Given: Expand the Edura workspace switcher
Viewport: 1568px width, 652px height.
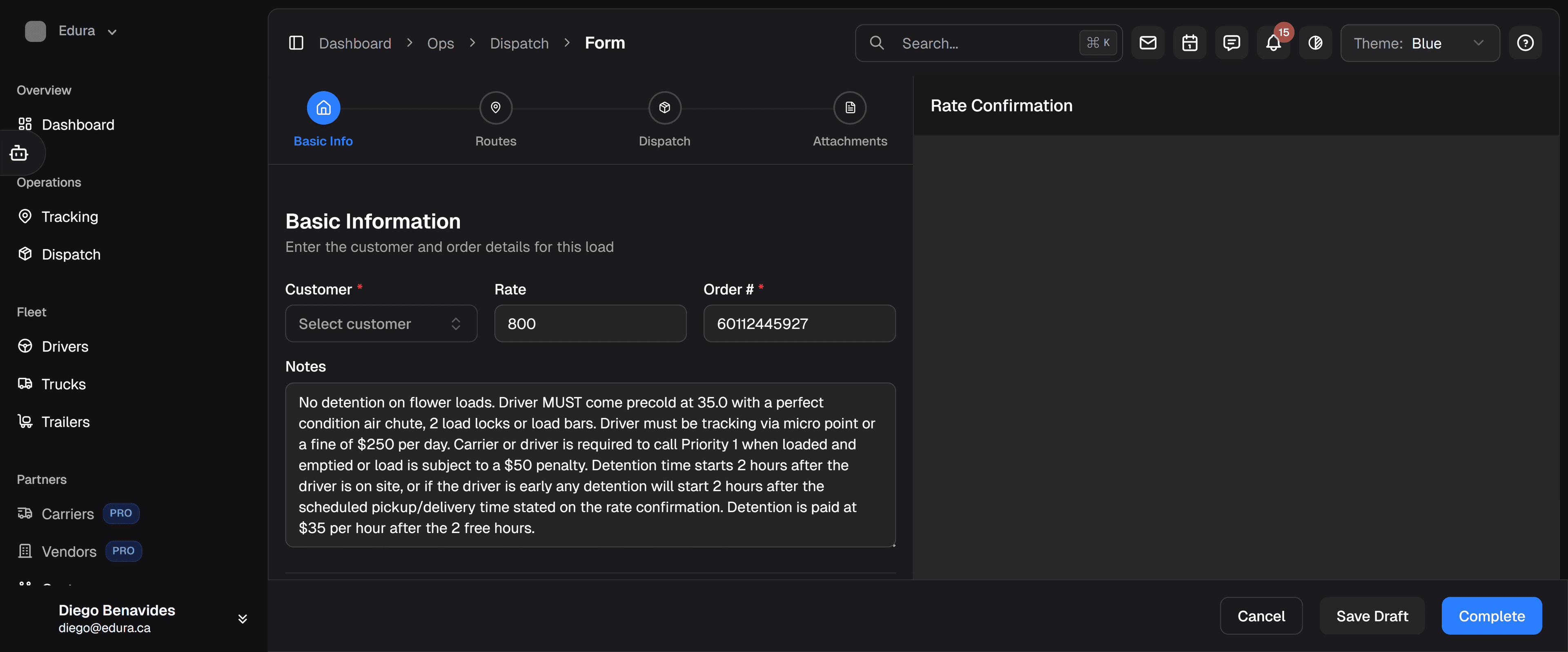Looking at the screenshot, I should point(112,31).
